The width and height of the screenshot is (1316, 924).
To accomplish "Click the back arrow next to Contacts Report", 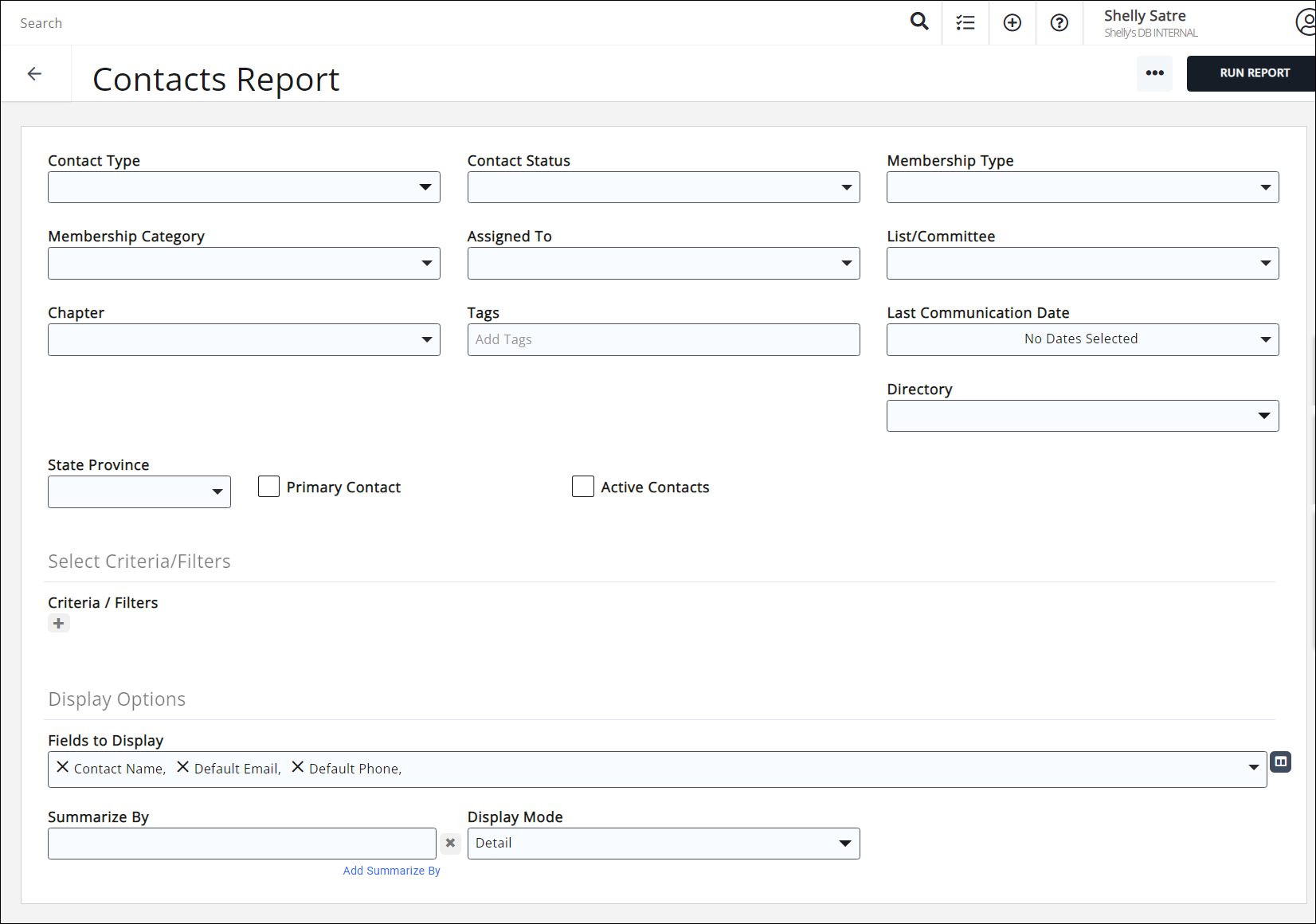I will [34, 73].
